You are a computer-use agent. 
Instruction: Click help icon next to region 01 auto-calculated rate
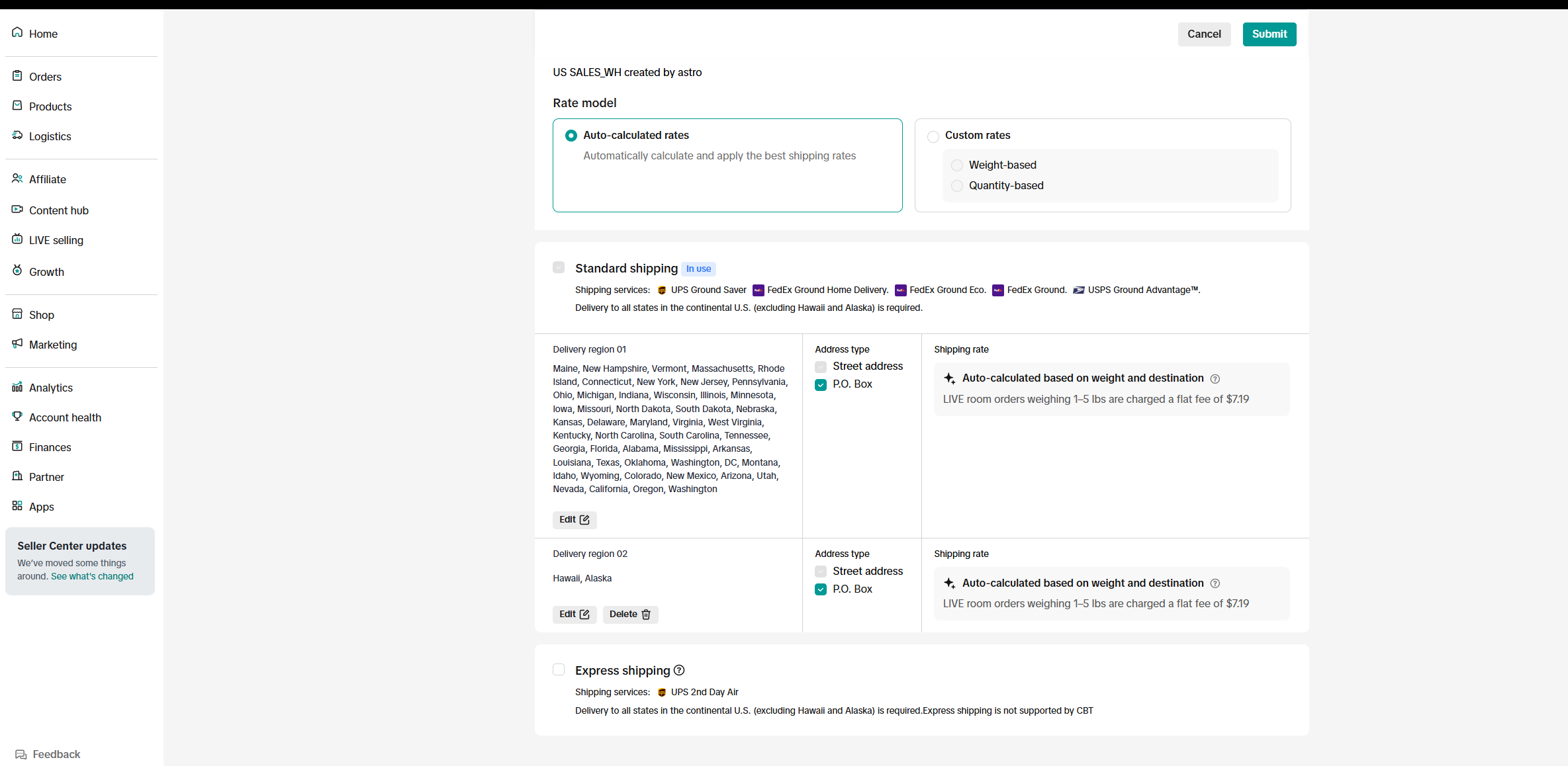pyautogui.click(x=1215, y=379)
